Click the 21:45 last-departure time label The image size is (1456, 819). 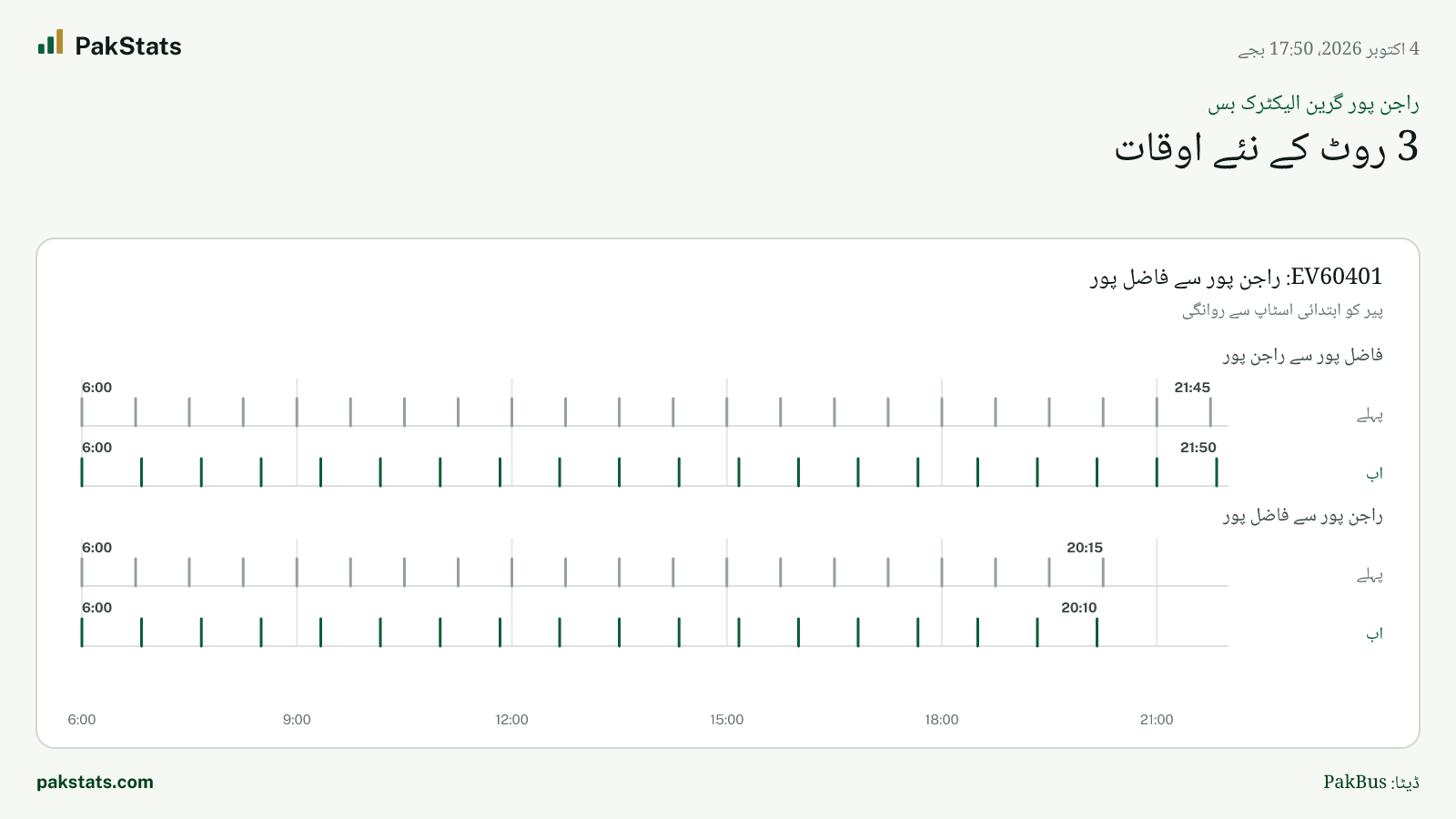click(1192, 388)
